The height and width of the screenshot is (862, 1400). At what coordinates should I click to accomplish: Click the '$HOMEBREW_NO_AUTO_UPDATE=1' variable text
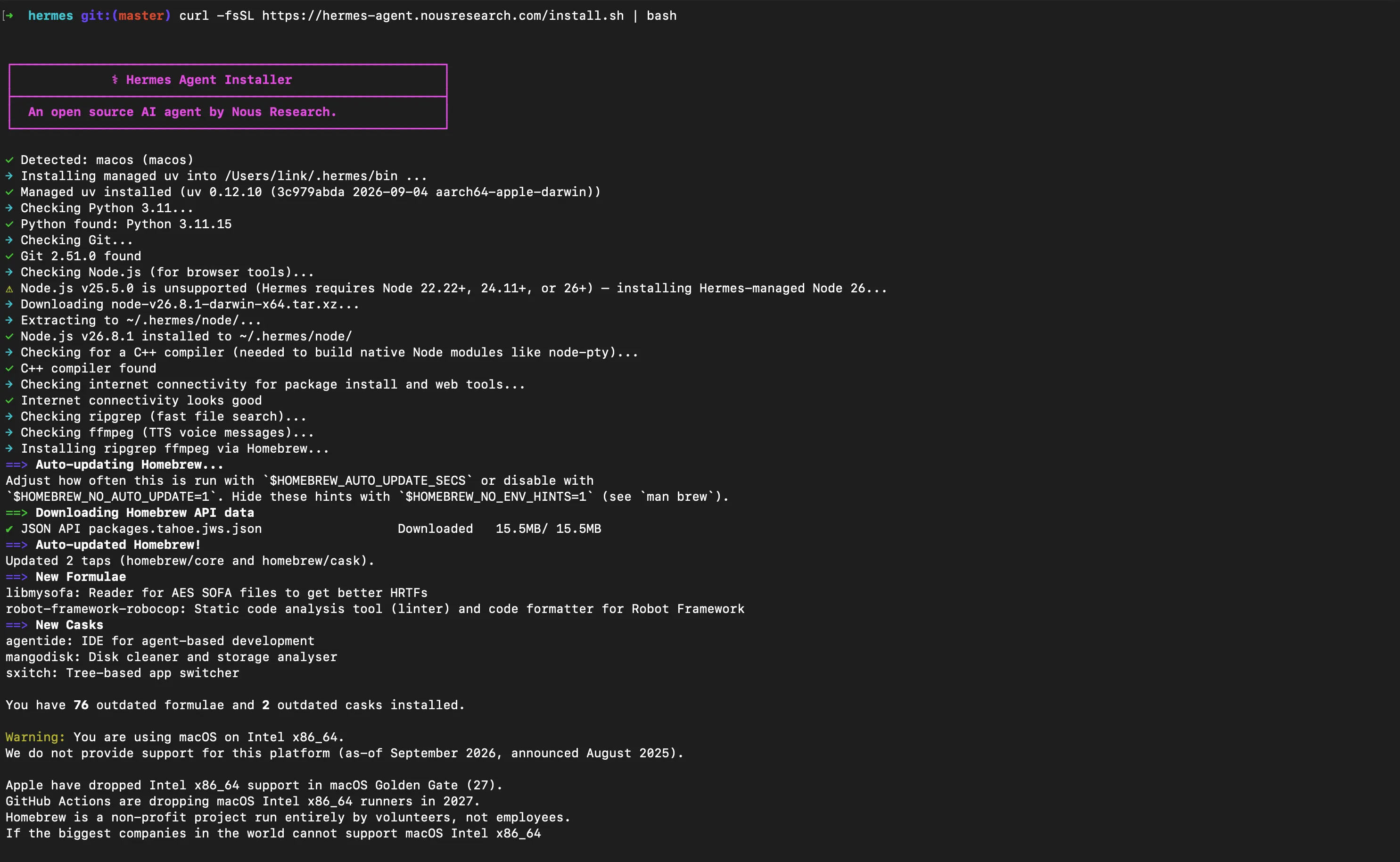point(111,497)
